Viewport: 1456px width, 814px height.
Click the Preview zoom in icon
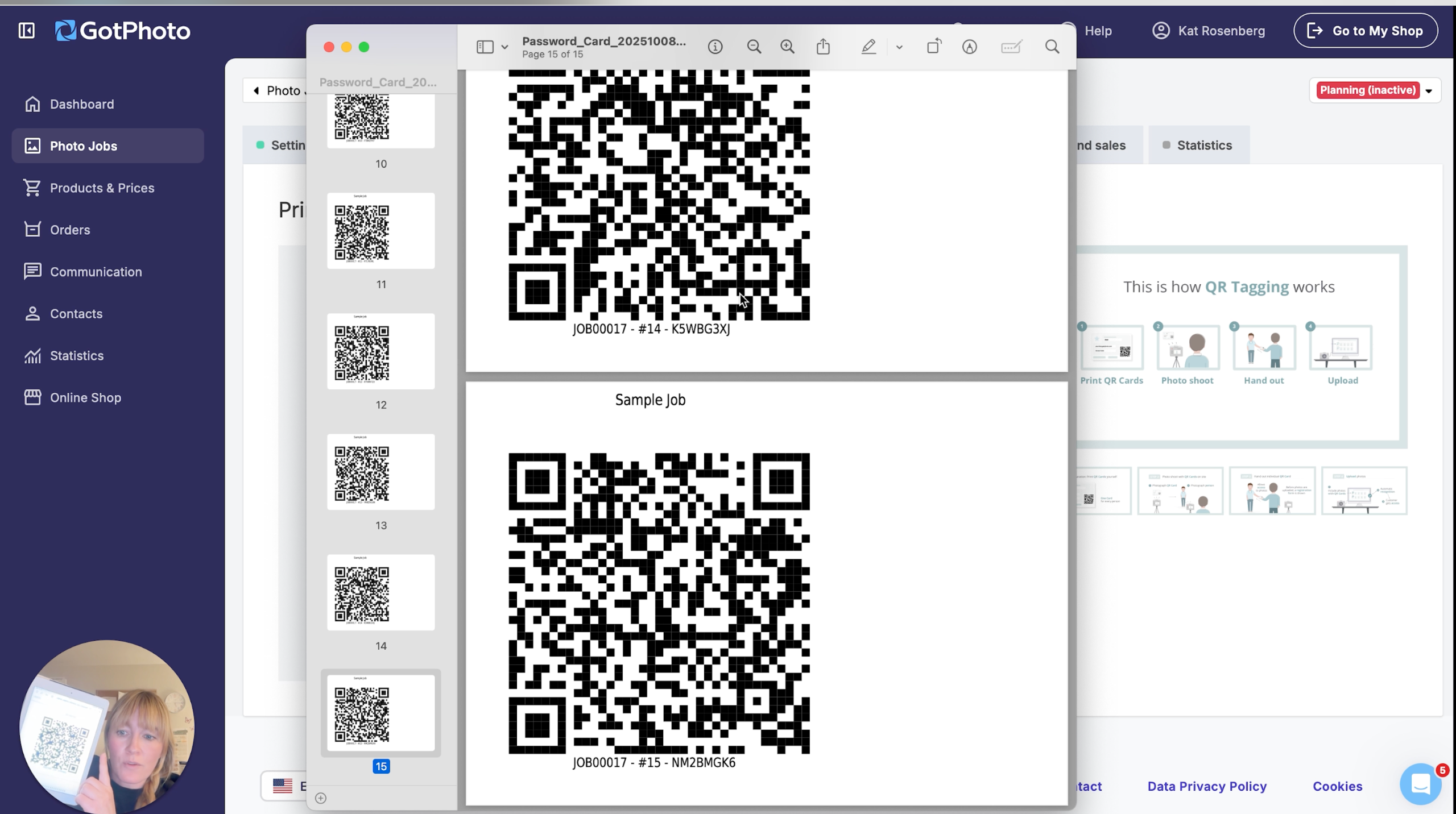(787, 47)
